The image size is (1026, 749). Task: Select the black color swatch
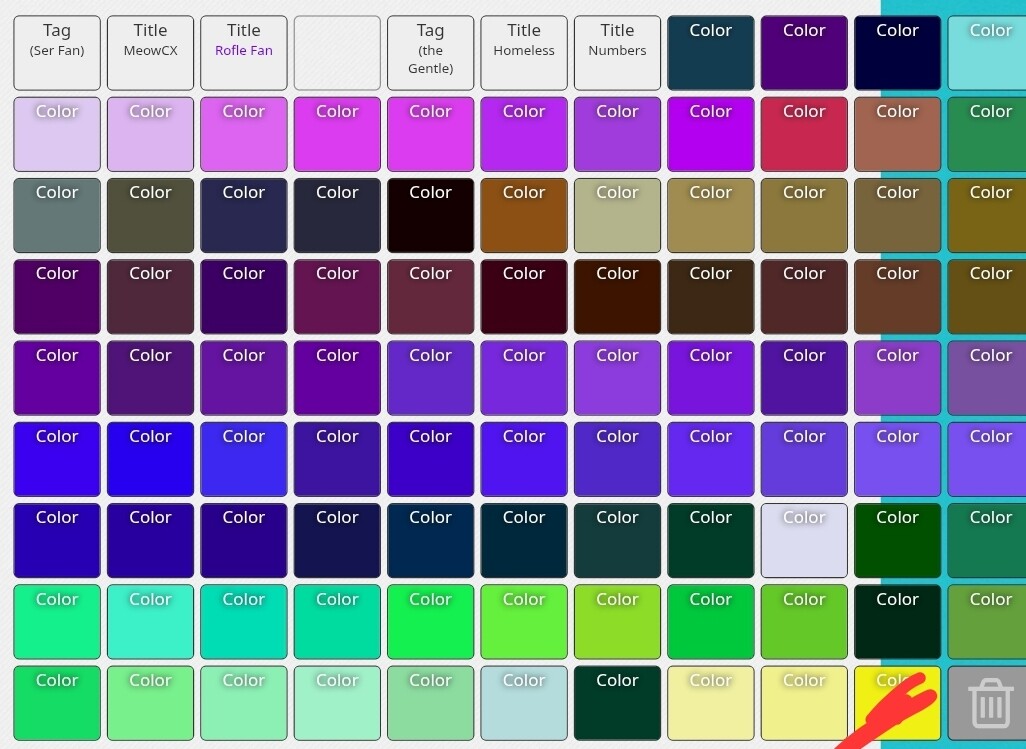pyautogui.click(x=430, y=215)
